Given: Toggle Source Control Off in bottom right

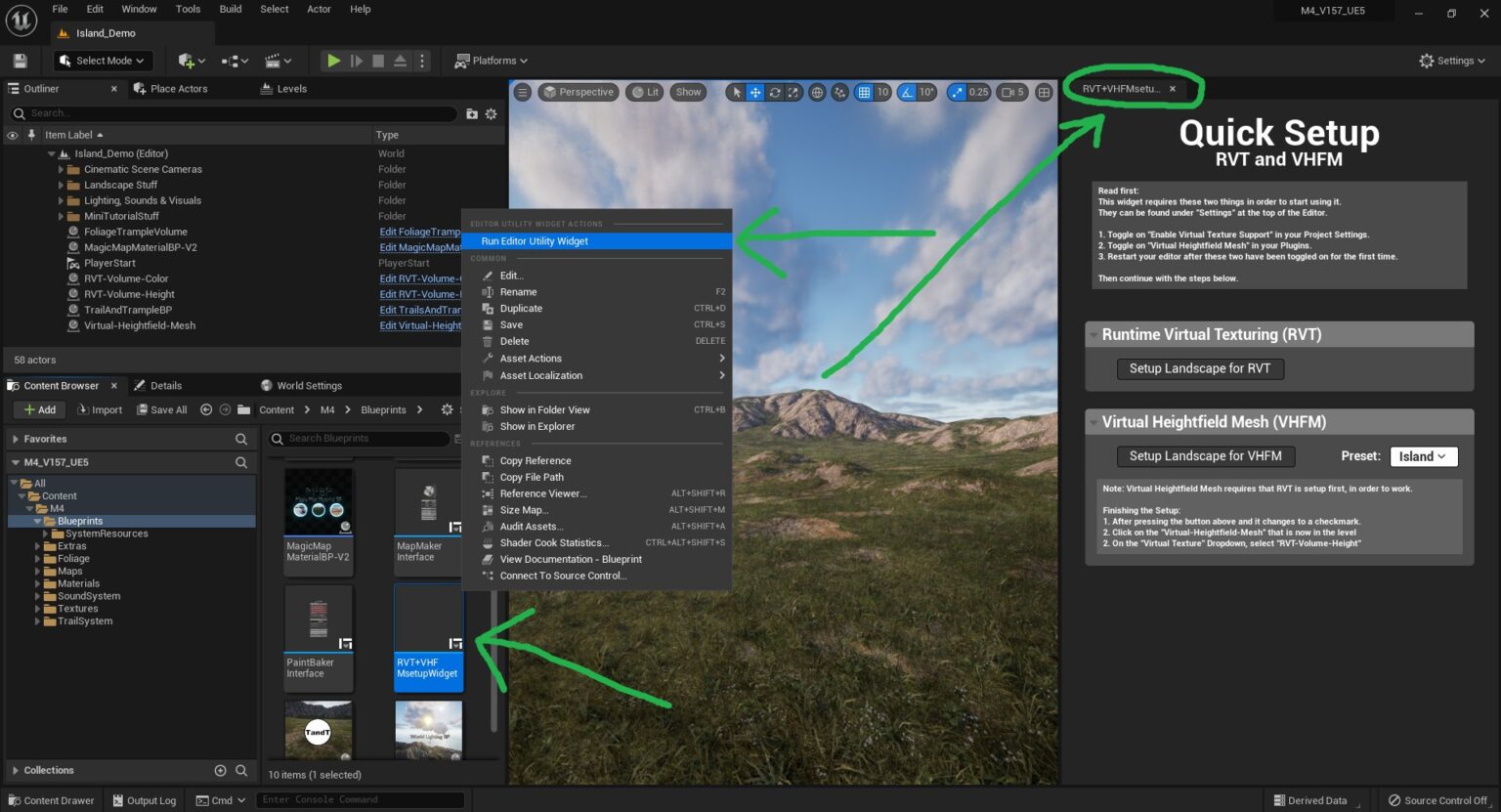Looking at the screenshot, I should point(1437,799).
